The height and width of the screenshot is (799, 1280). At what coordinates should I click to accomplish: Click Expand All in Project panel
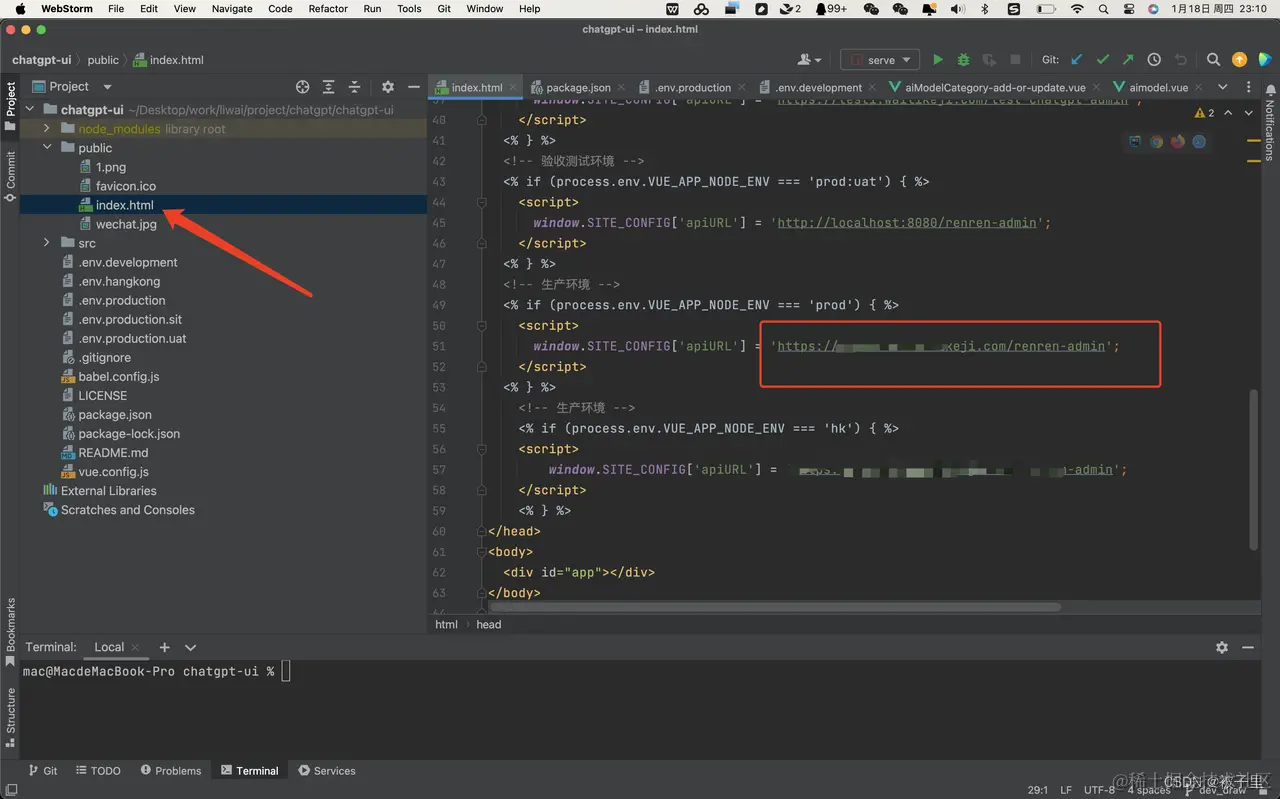point(329,87)
